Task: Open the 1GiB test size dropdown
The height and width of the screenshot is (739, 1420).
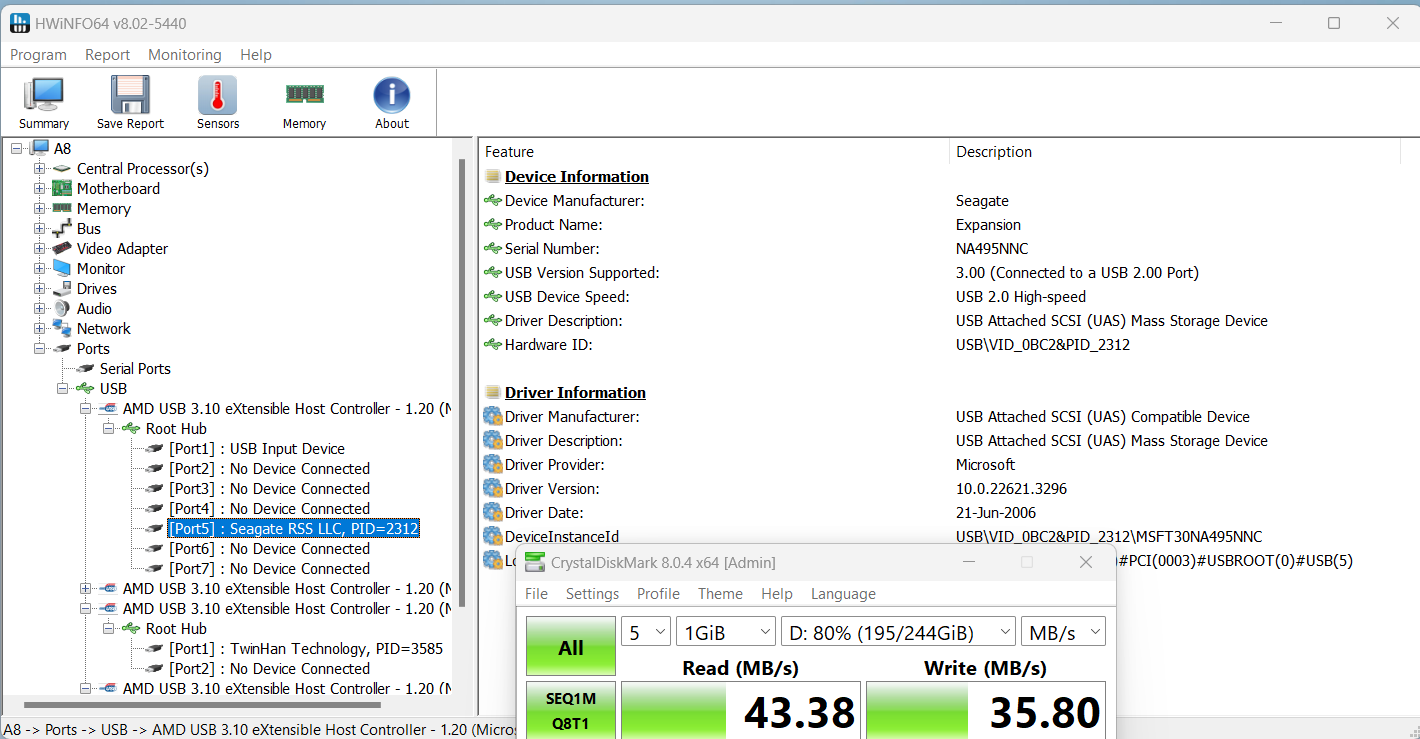Action: click(x=725, y=632)
